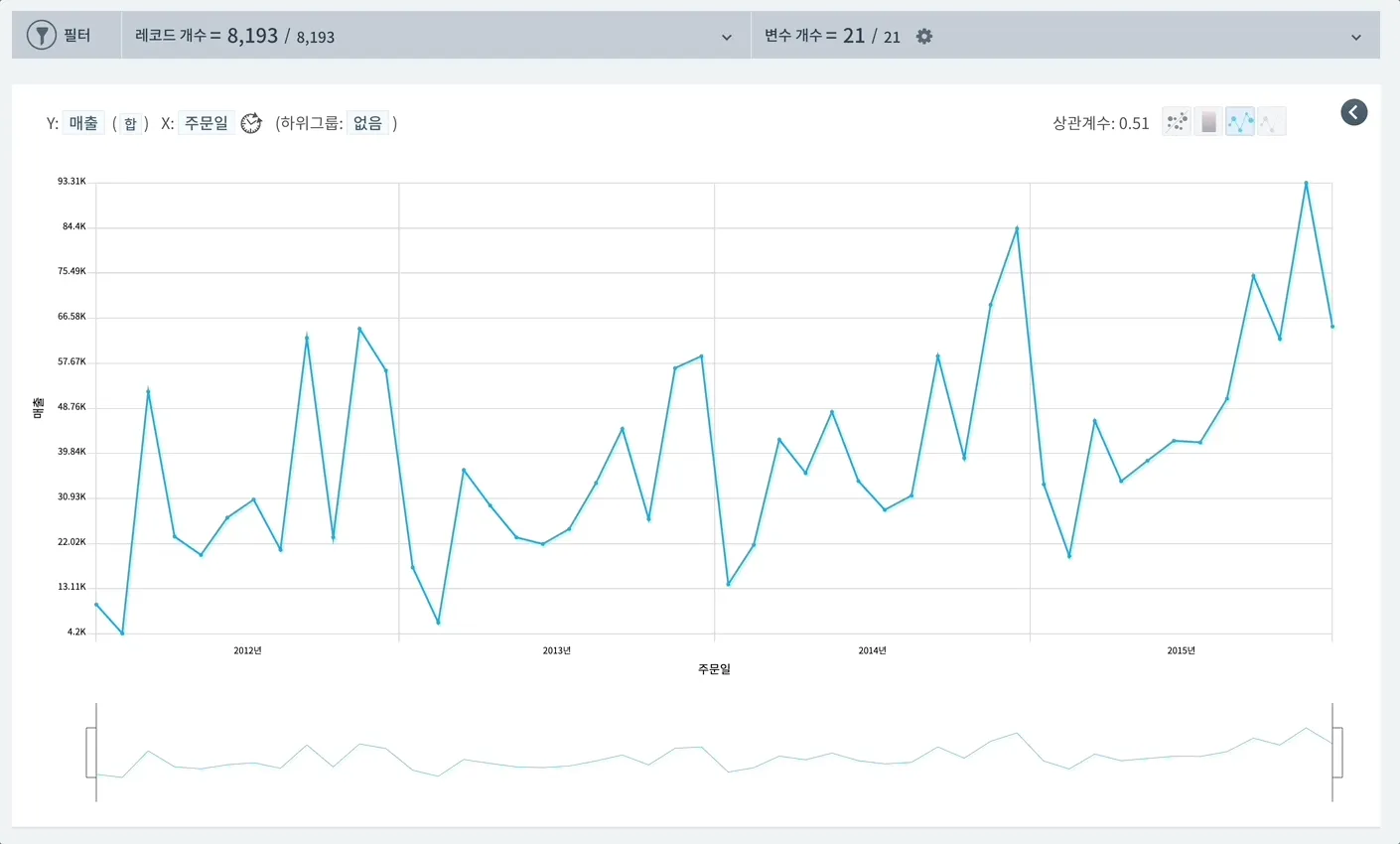The image size is (1400, 844).
Task: Collapse panel with back arrow button
Action: [x=1354, y=112]
